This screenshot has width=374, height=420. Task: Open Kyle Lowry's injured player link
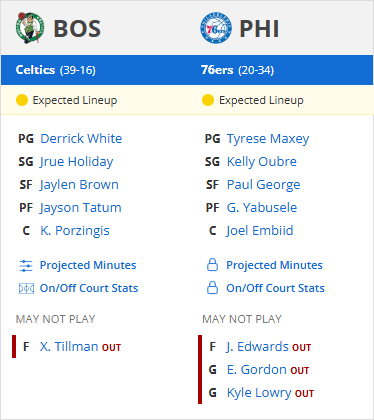(256, 393)
